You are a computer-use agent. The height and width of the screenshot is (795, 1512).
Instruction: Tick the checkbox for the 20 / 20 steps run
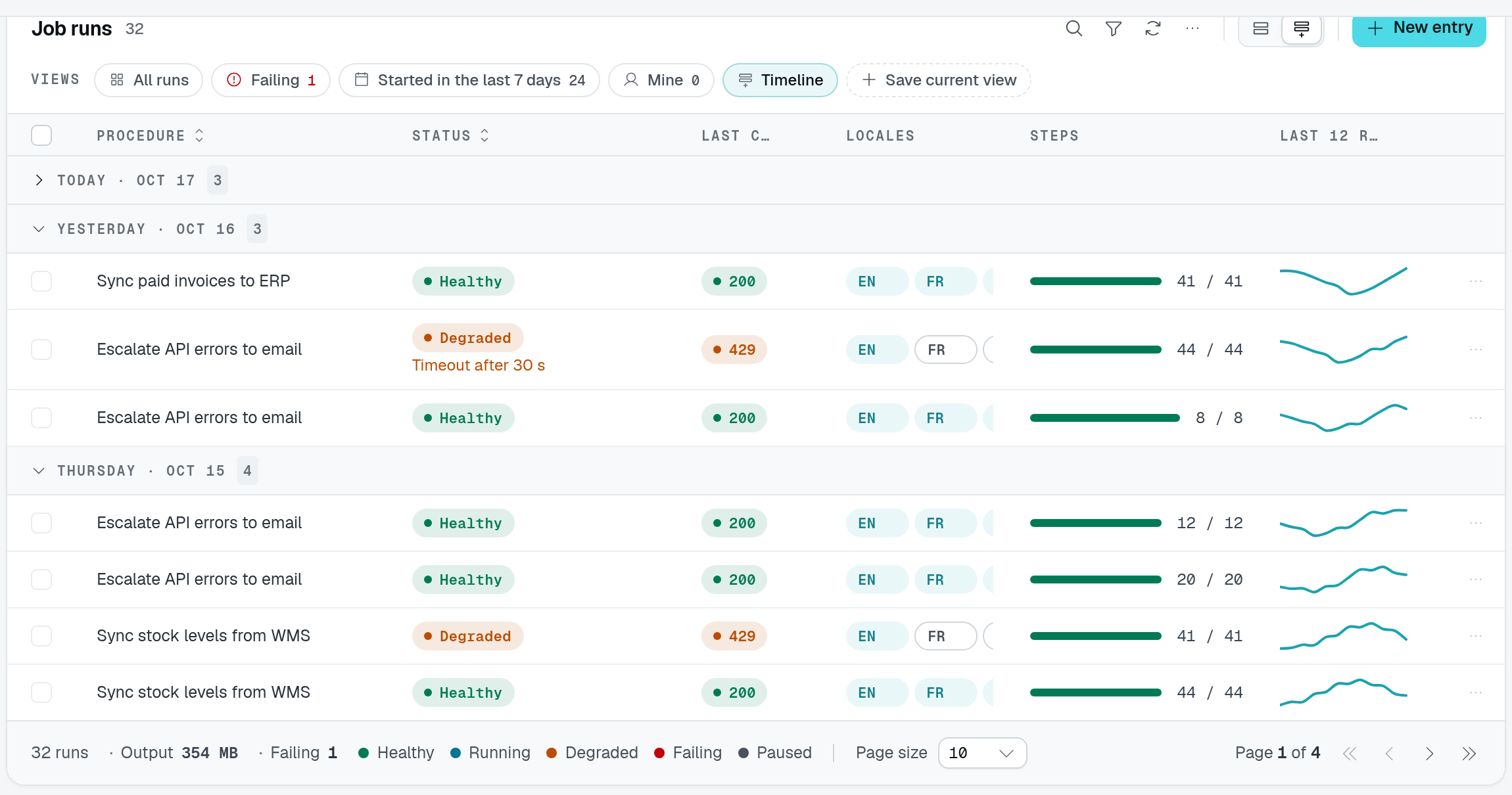point(41,579)
